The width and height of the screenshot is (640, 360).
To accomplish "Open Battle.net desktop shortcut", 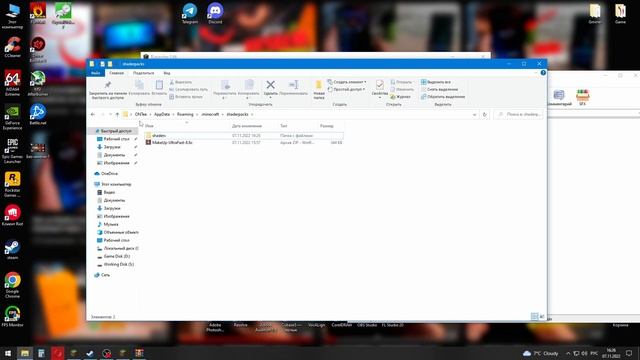I will (38, 114).
